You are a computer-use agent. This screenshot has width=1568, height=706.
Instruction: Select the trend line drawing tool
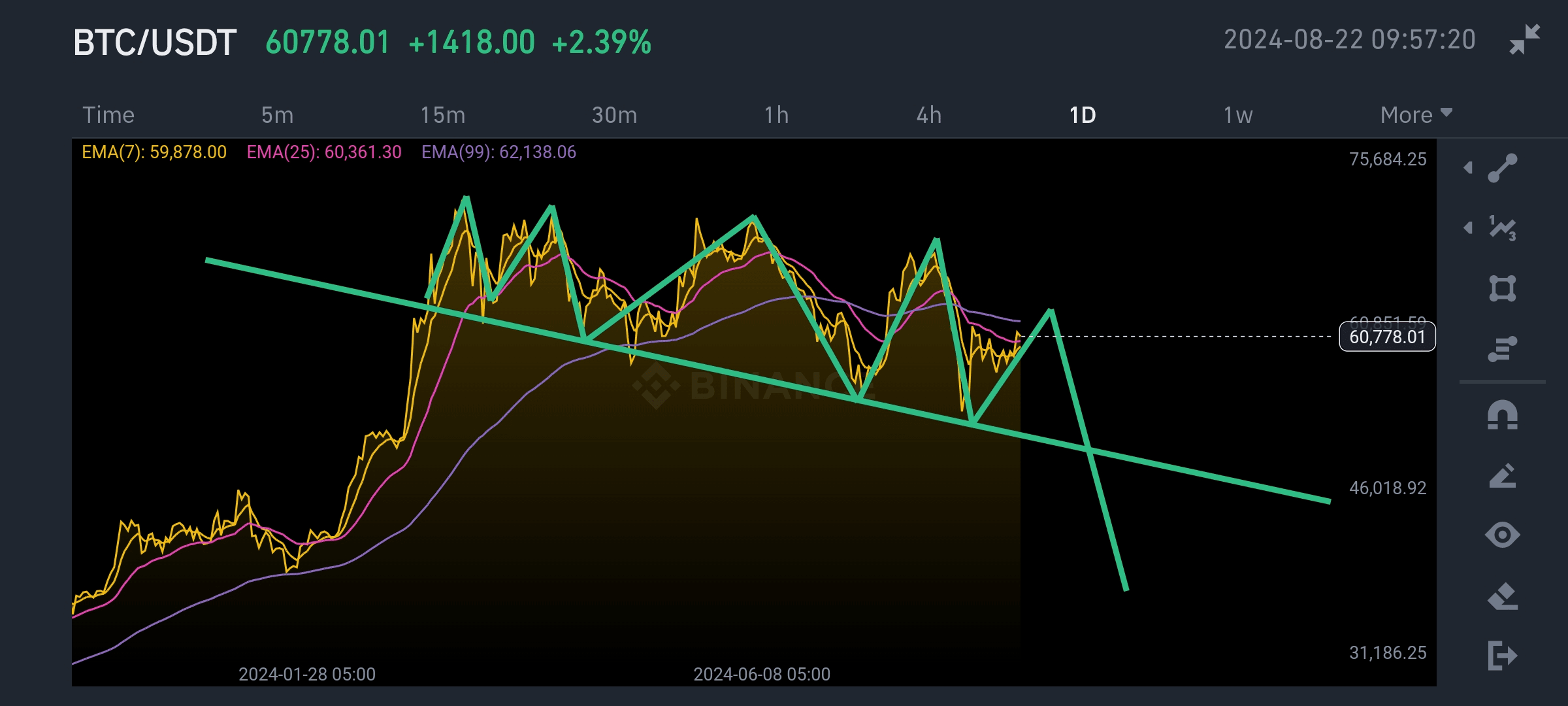tap(1502, 167)
